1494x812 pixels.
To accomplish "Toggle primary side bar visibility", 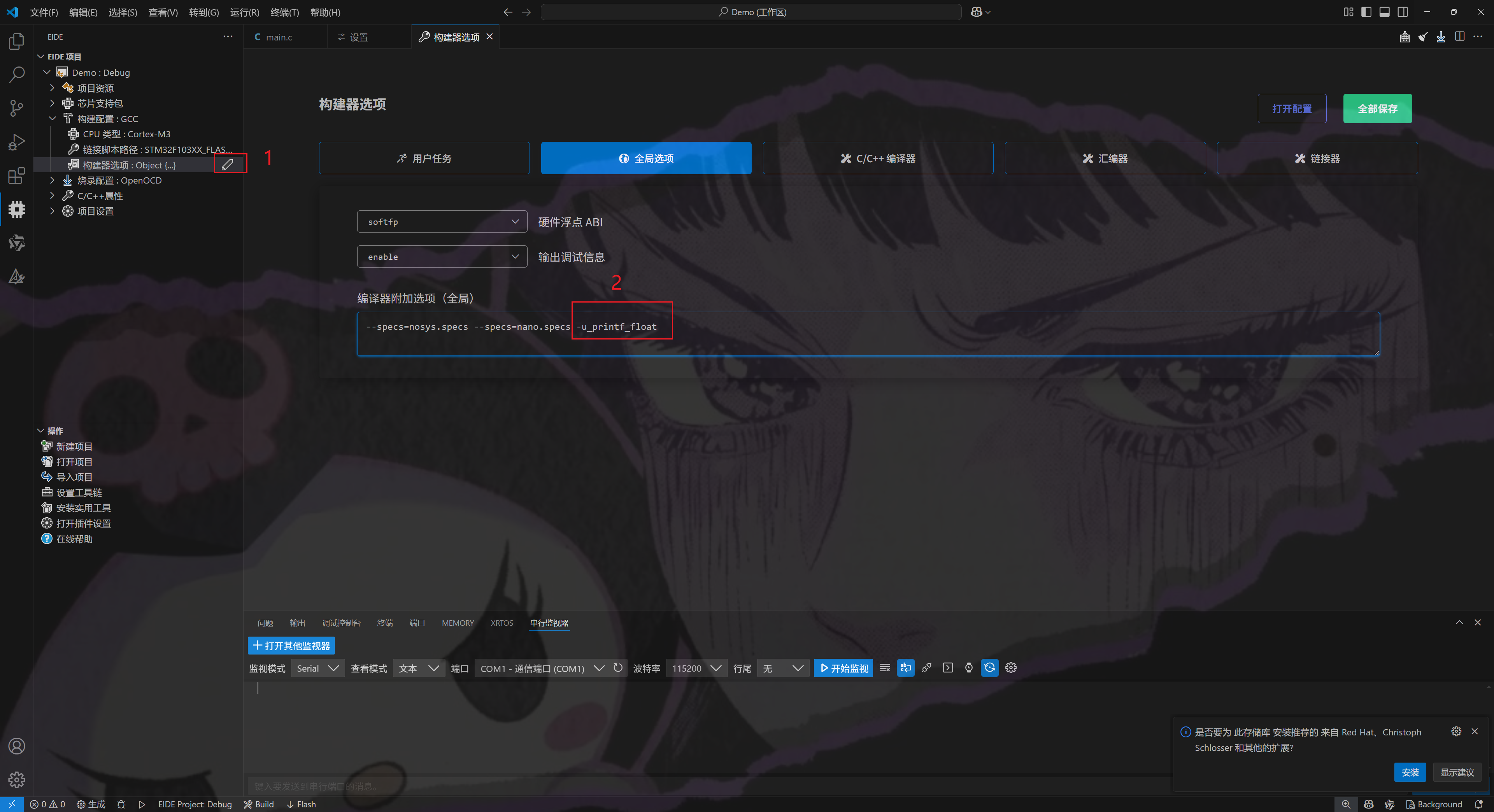I will [1366, 12].
